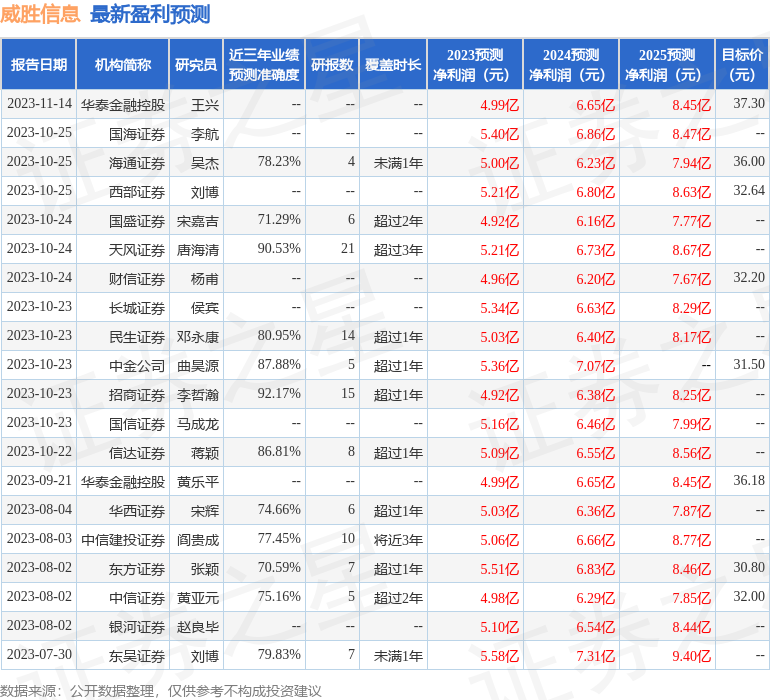Select institution 招商证券
Image resolution: width=770 pixels, height=700 pixels.
point(137,394)
